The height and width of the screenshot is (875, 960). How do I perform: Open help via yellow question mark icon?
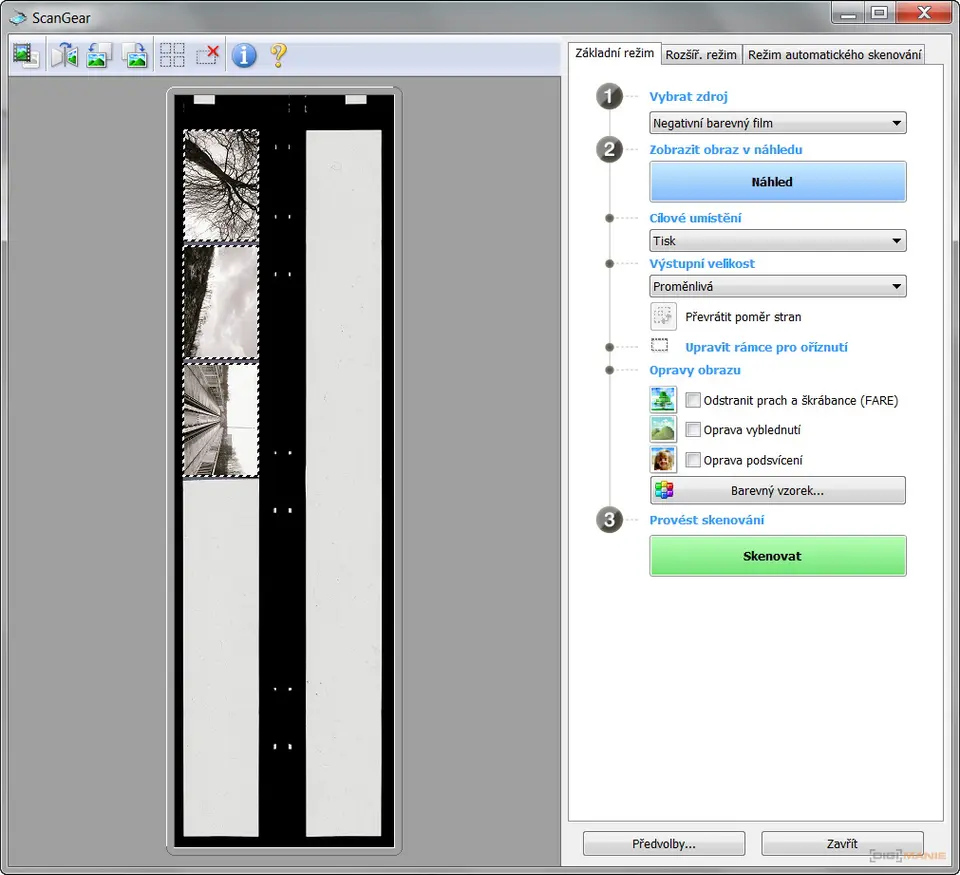tap(279, 55)
